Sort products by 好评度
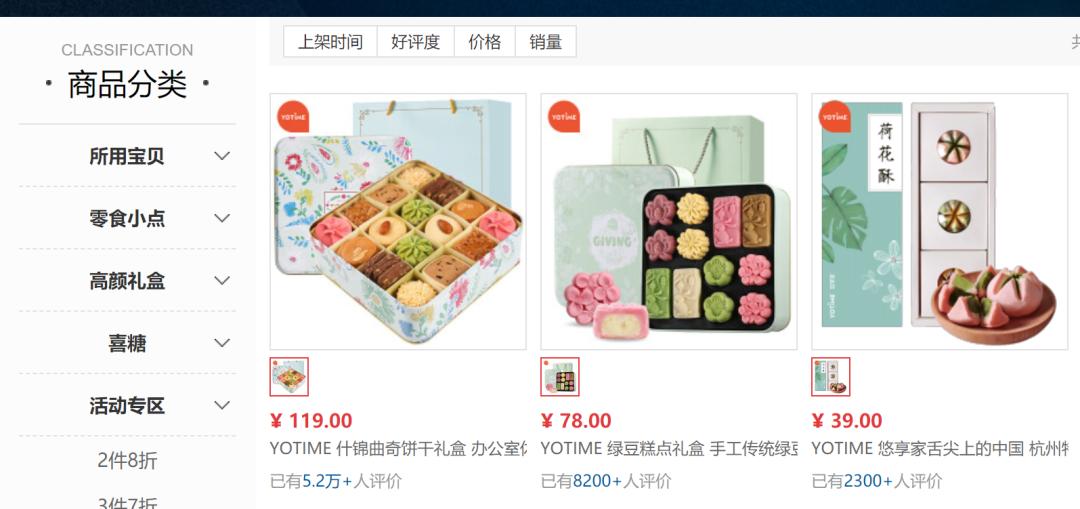The width and height of the screenshot is (1080, 509). point(415,42)
